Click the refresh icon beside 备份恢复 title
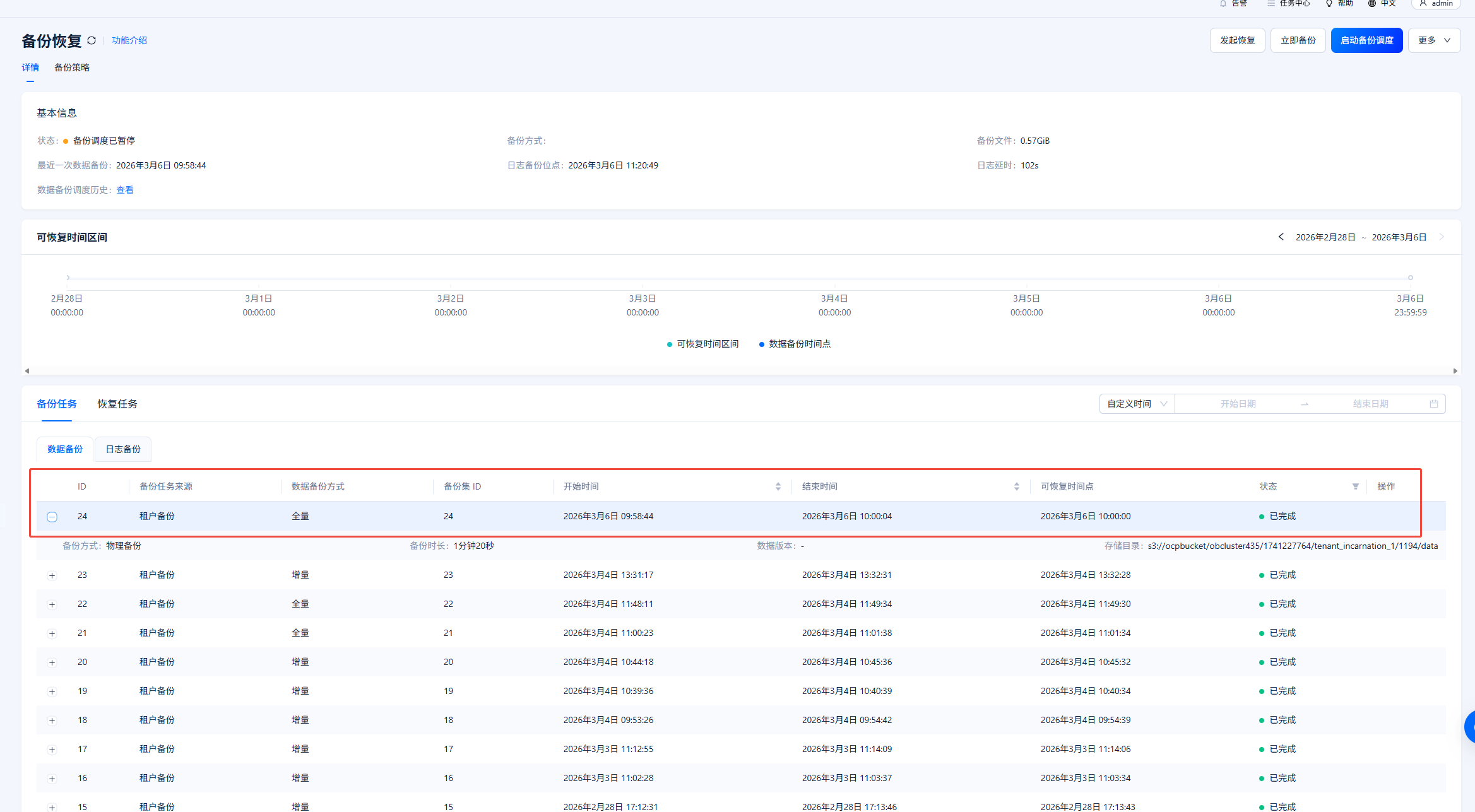Image resolution: width=1475 pixels, height=812 pixels. point(92,40)
